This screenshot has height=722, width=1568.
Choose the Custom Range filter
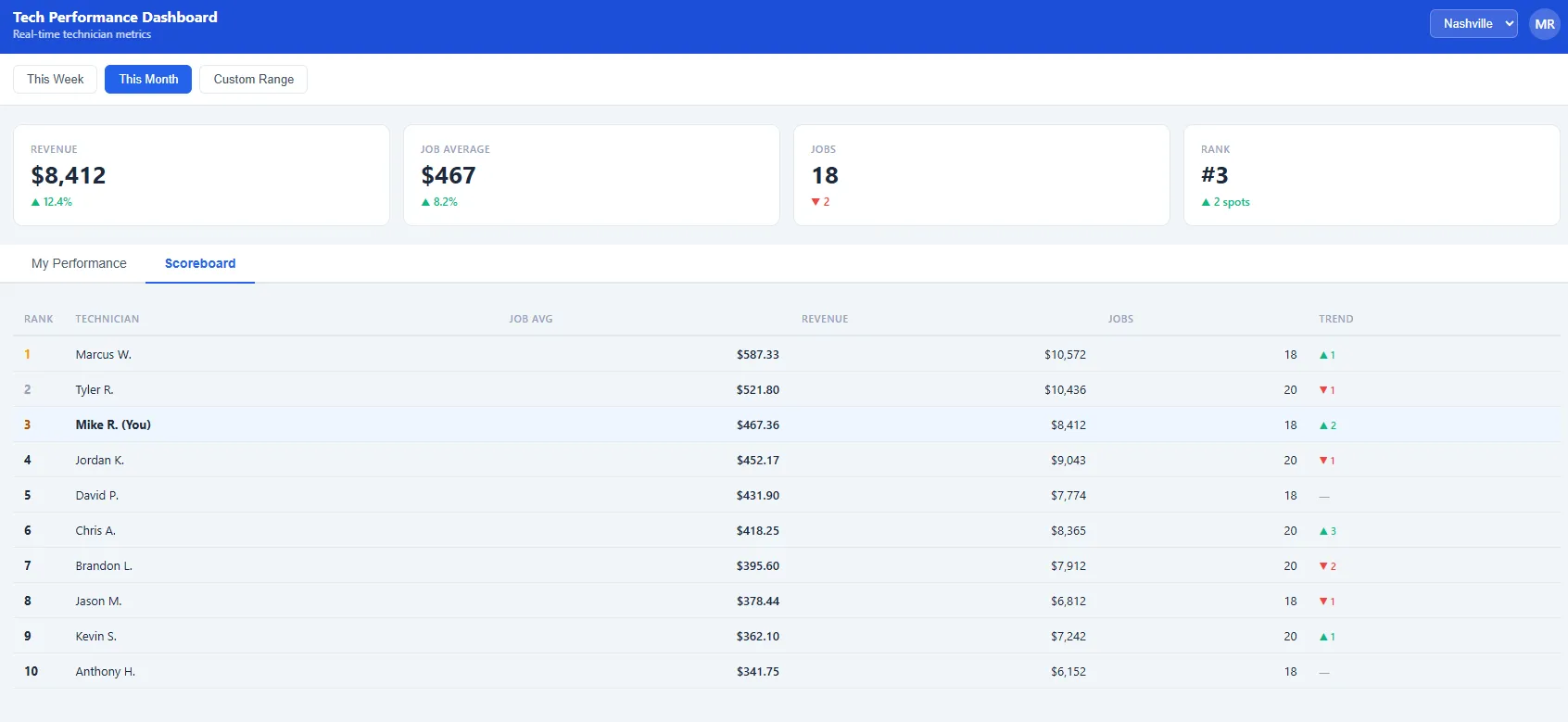pyautogui.click(x=253, y=79)
